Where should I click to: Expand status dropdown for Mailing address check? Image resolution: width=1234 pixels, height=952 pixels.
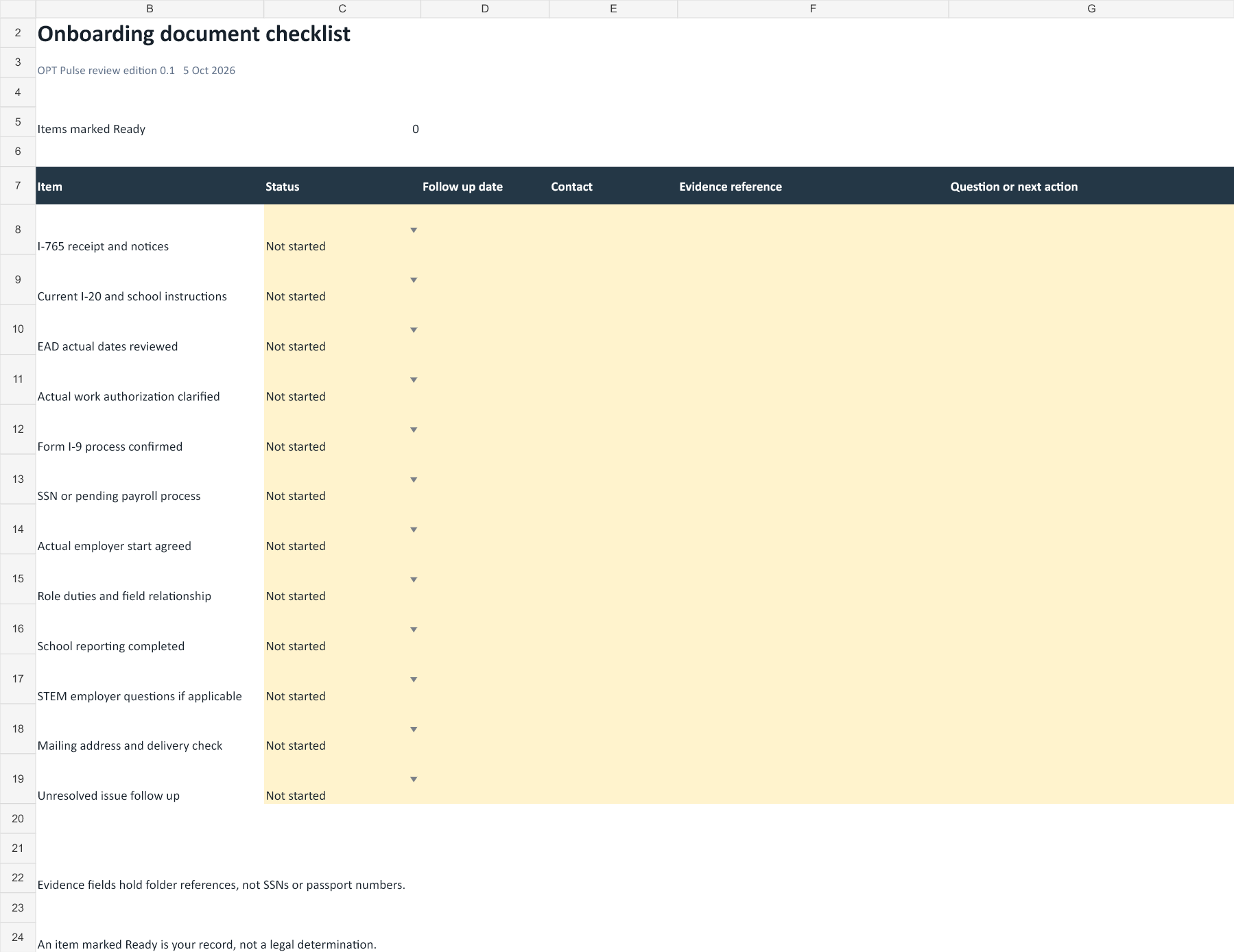click(x=414, y=730)
